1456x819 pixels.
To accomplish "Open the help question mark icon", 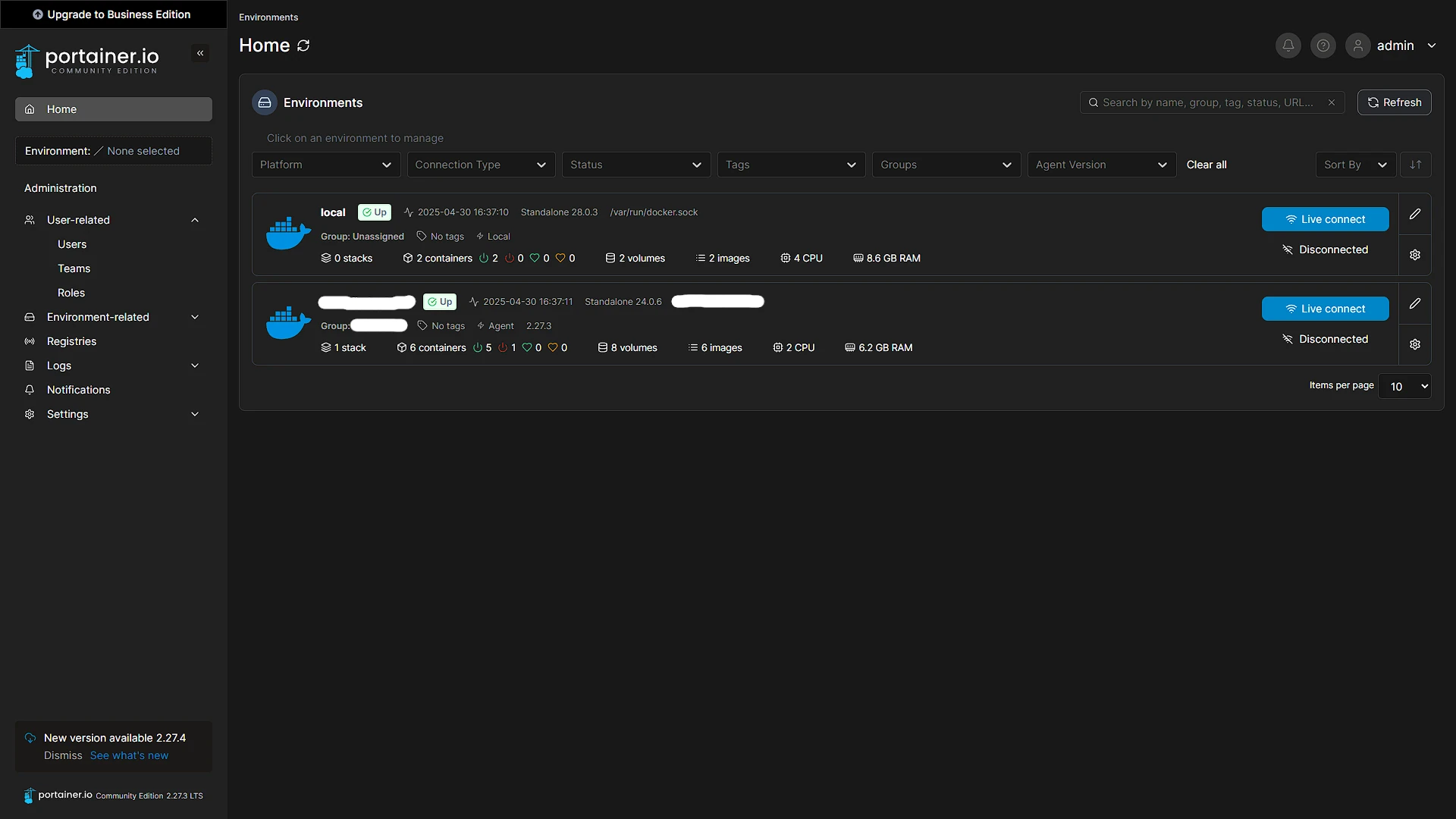I will click(1323, 45).
